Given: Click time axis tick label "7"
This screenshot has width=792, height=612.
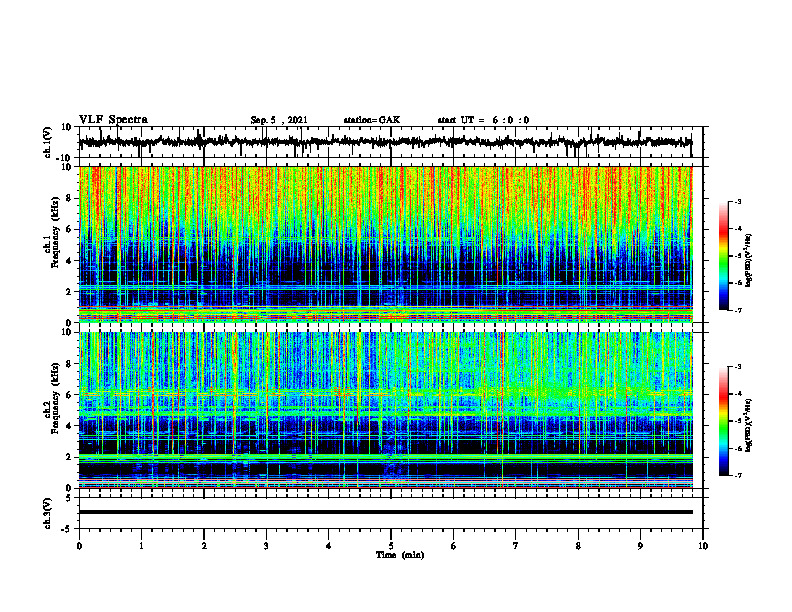Looking at the screenshot, I should point(516,546).
